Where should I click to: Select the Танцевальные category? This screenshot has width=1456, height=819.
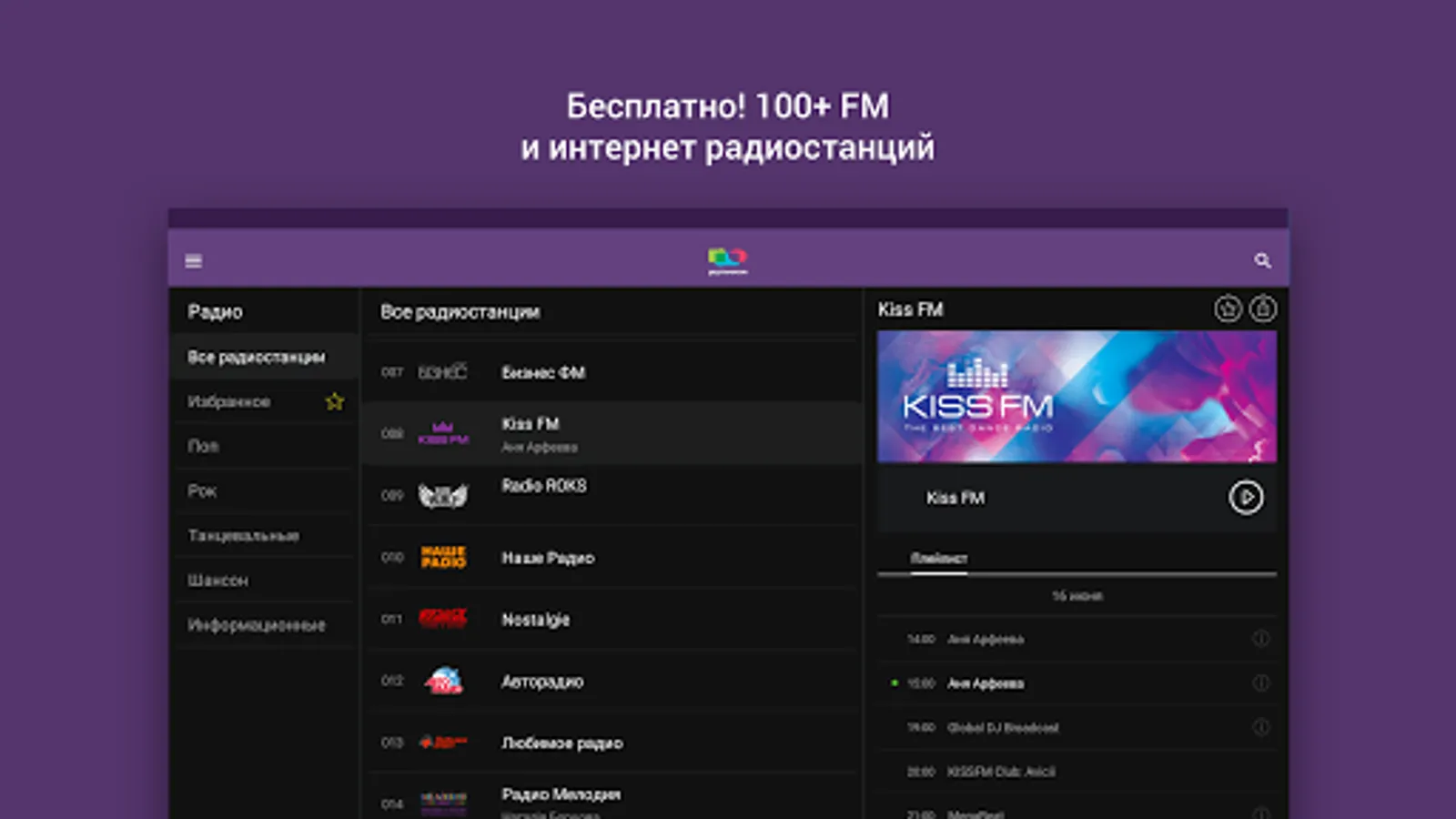click(x=264, y=535)
